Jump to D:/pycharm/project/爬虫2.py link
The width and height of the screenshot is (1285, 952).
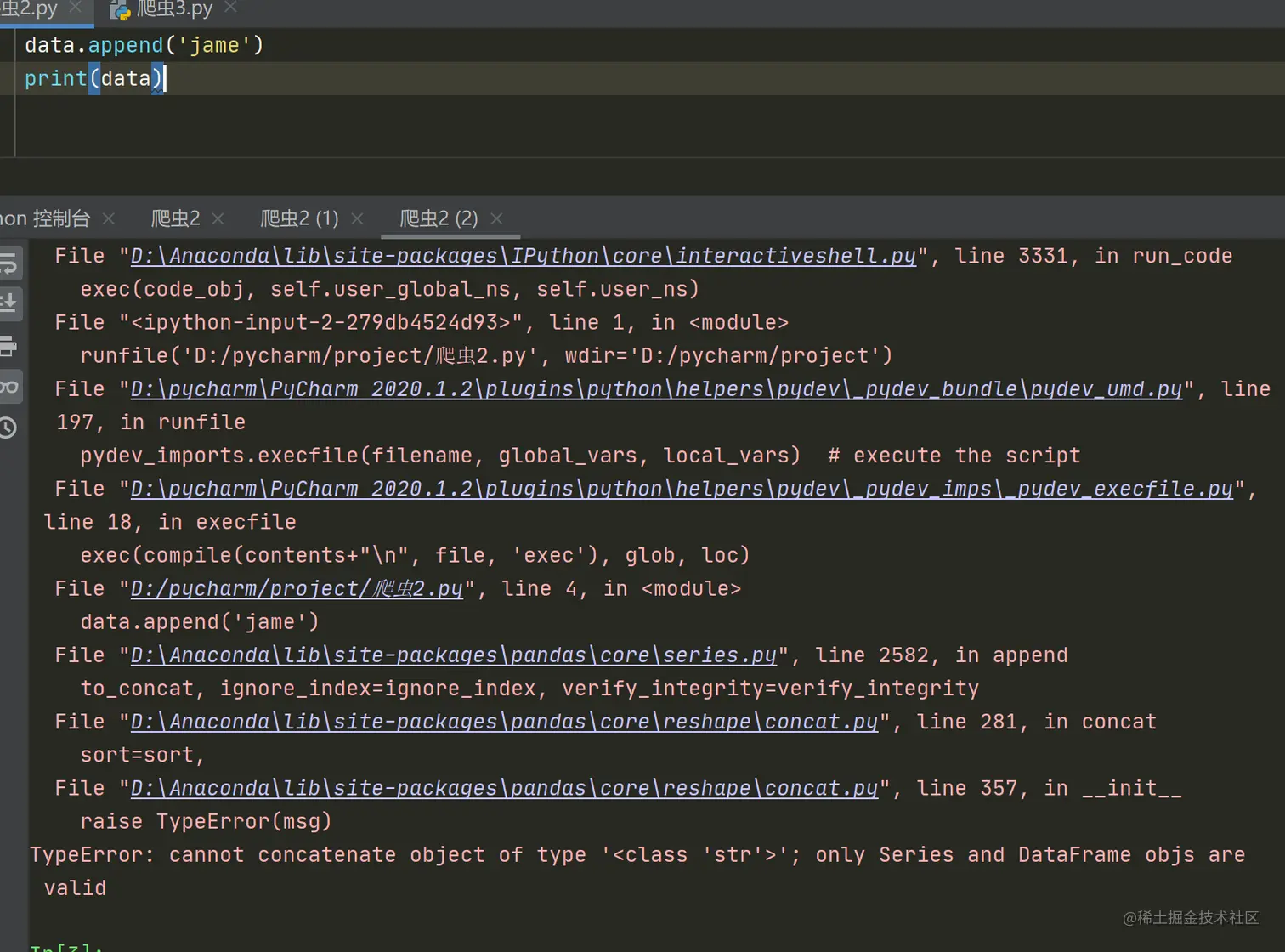coord(297,588)
